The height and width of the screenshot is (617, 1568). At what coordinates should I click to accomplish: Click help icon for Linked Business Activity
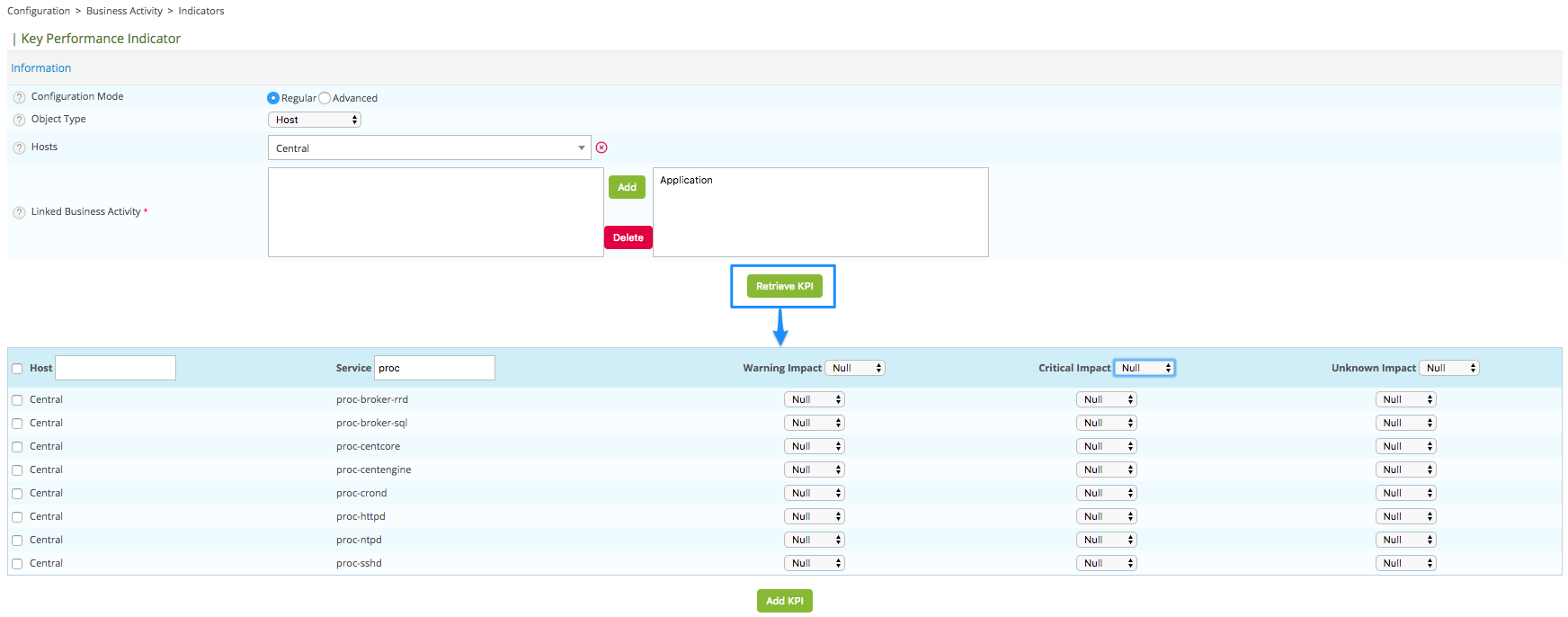[x=19, y=212]
